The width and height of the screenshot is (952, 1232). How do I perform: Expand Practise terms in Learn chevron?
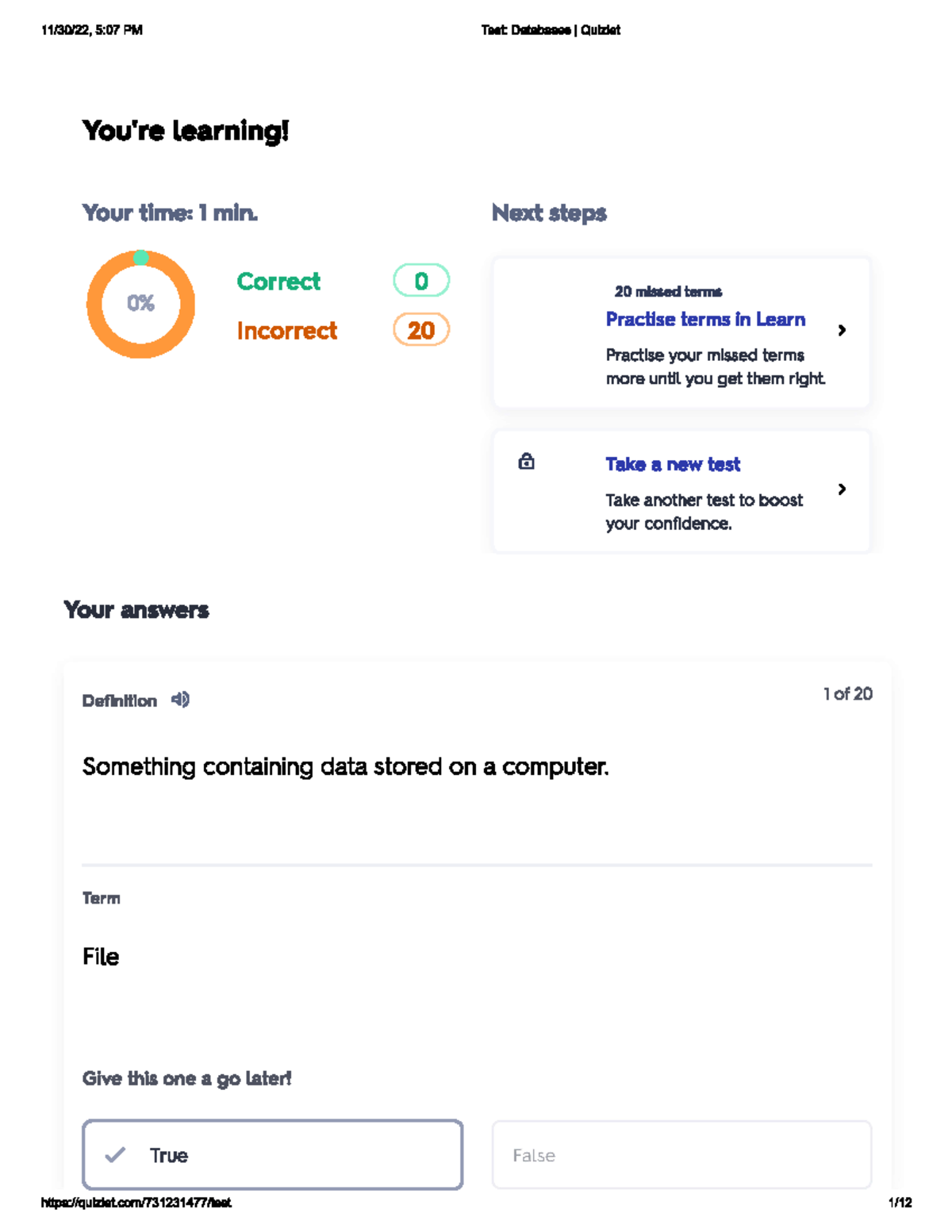pyautogui.click(x=842, y=330)
